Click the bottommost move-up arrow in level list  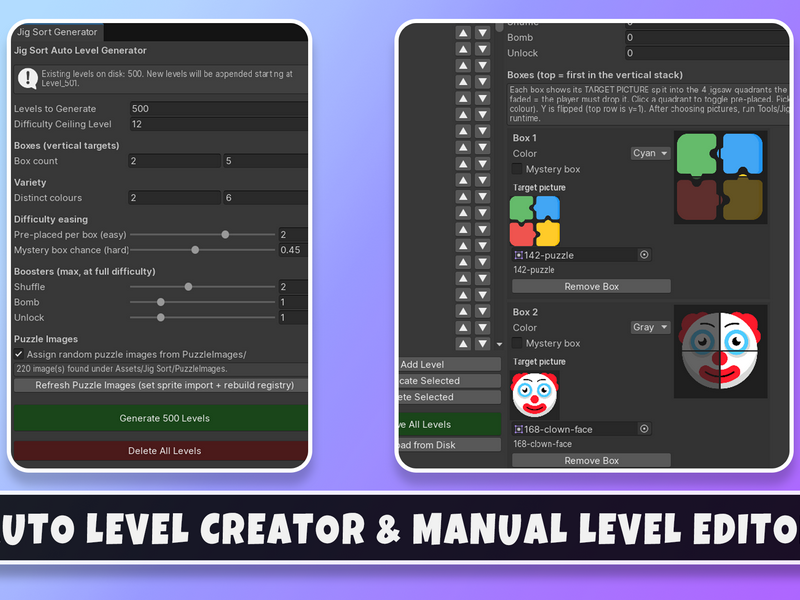[463, 343]
